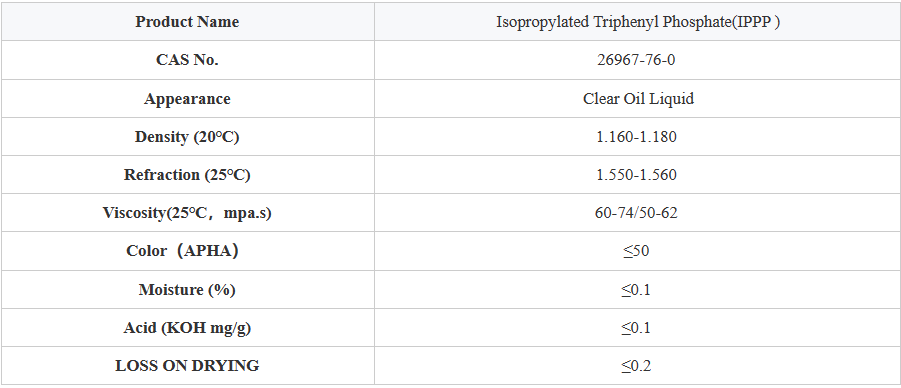Click the LOSS ON DRYING label
901x388 pixels.
tap(187, 366)
